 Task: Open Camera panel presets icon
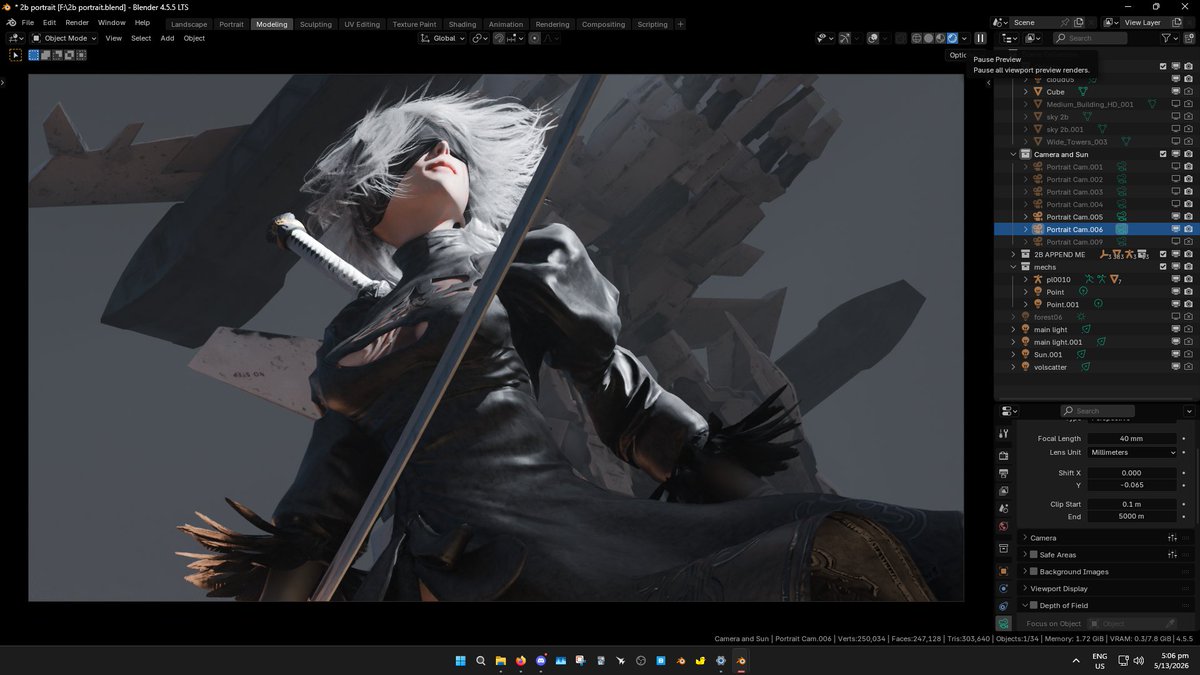coord(1173,538)
